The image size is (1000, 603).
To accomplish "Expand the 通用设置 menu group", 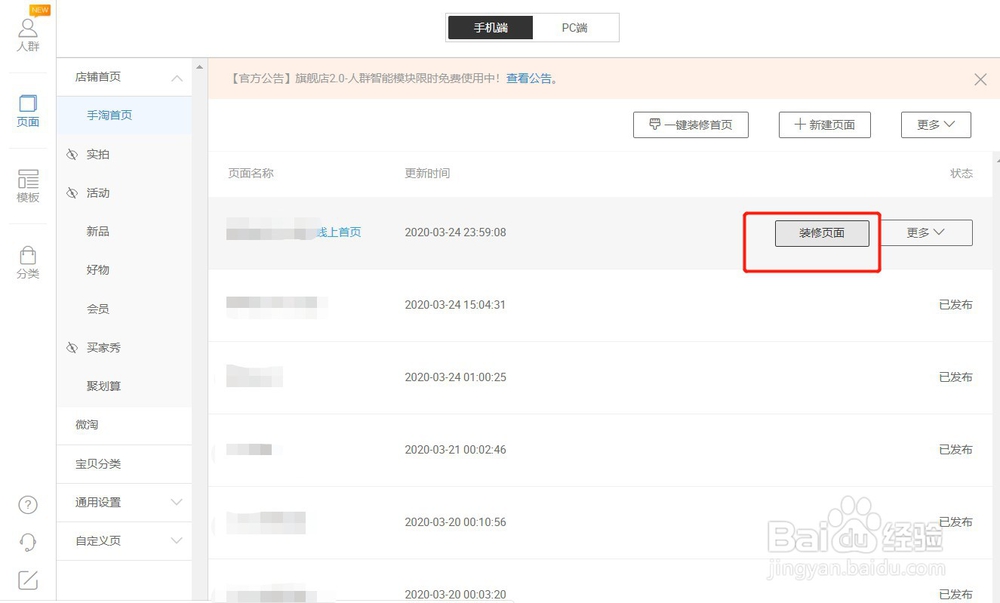I will [177, 502].
